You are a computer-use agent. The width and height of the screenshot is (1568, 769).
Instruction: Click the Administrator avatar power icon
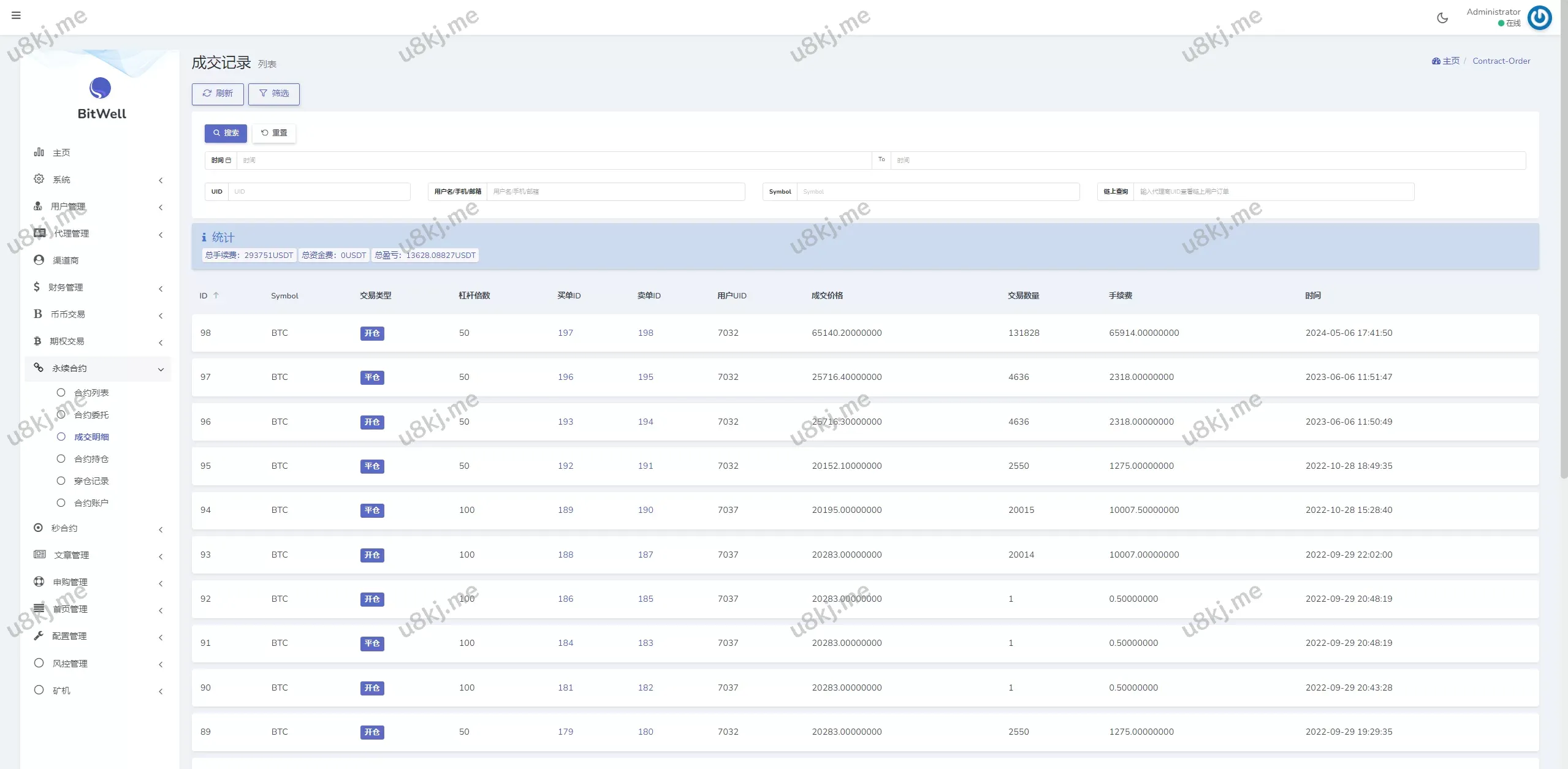click(x=1539, y=18)
